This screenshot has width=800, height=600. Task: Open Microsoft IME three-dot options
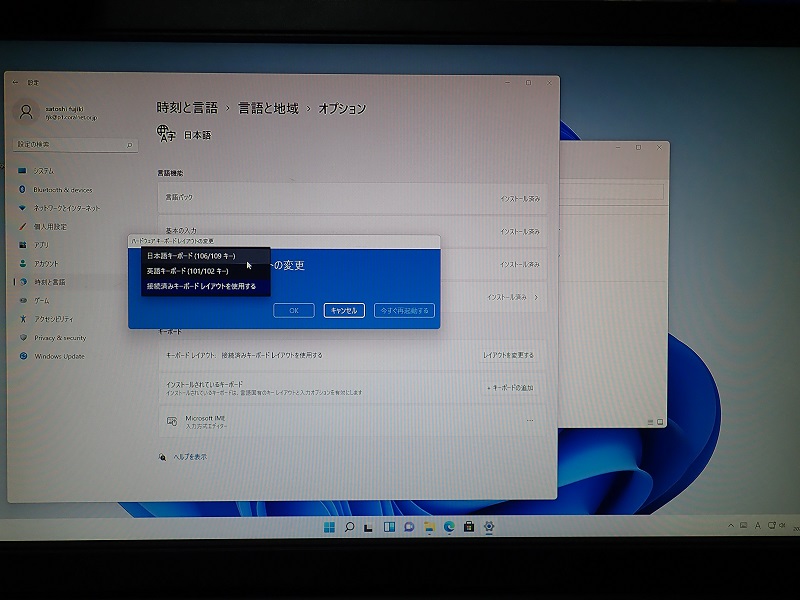(530, 421)
